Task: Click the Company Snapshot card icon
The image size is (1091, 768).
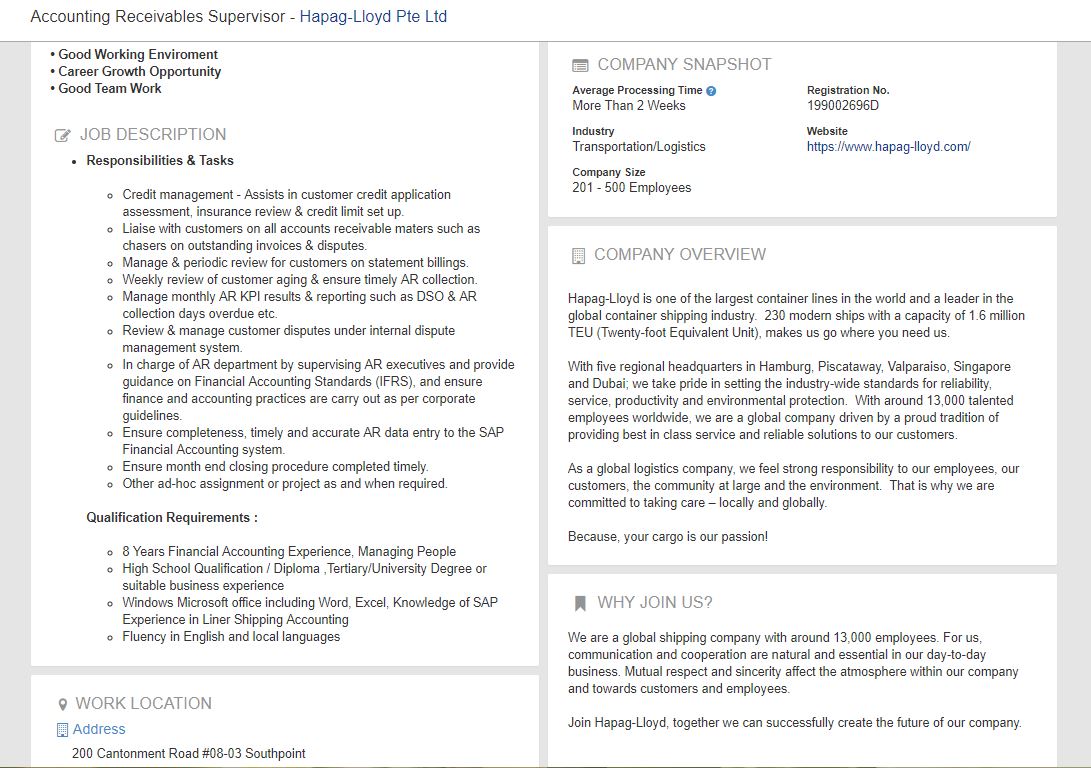Action: [580, 65]
